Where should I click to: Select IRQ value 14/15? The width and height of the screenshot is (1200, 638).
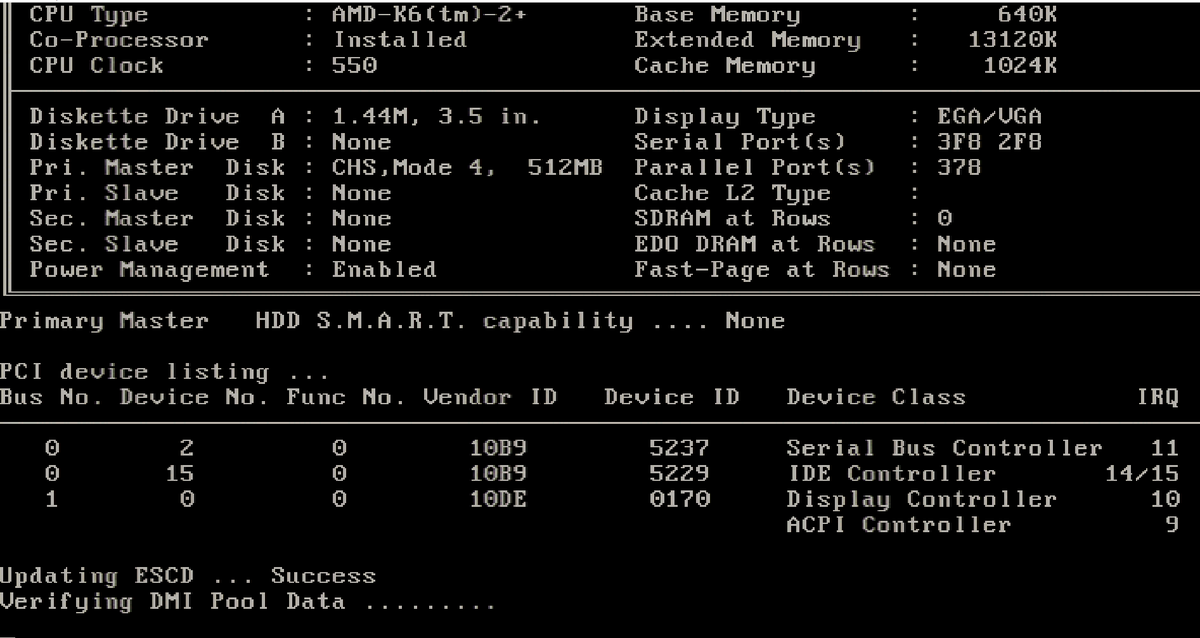pyautogui.click(x=1142, y=474)
